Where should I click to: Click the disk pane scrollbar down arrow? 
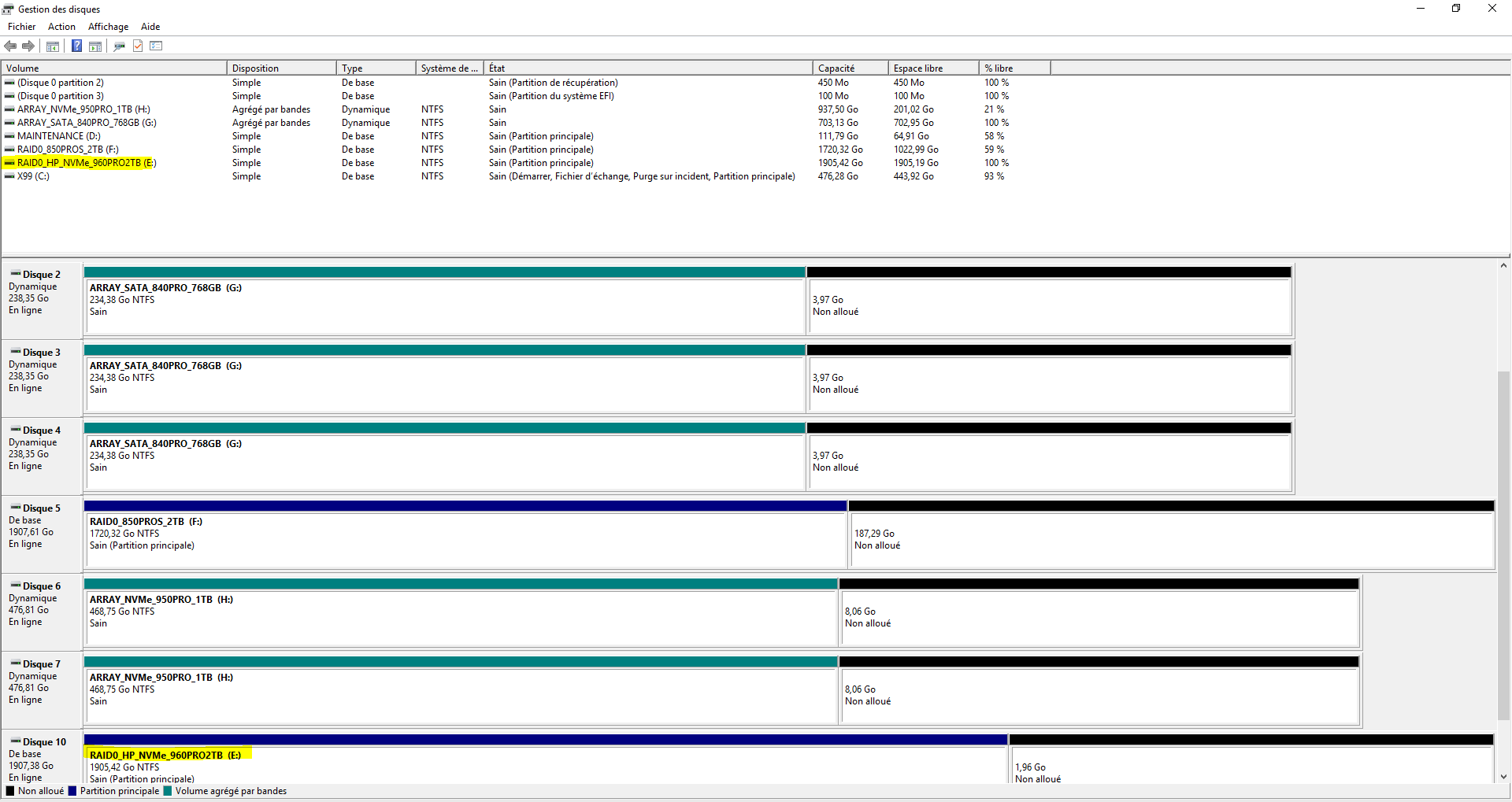click(1503, 776)
